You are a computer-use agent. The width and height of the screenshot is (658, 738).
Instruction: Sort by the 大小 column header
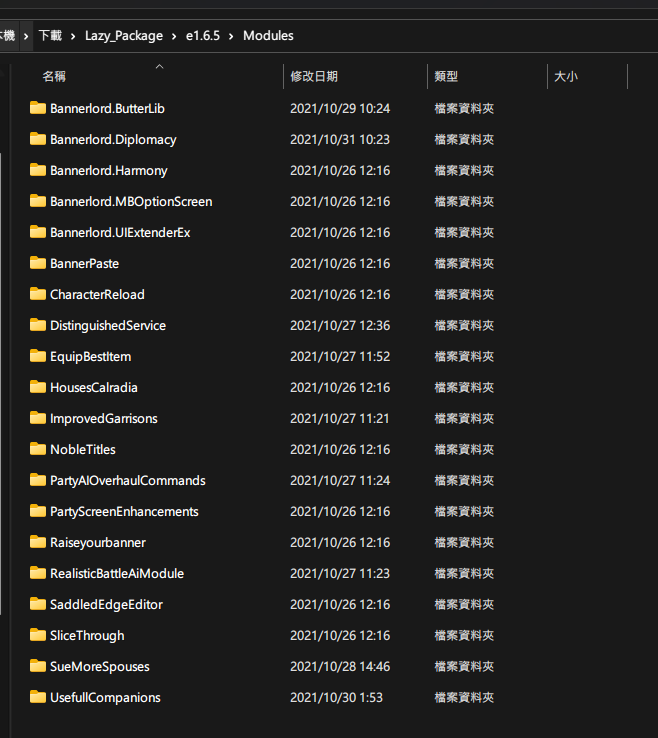coord(566,76)
